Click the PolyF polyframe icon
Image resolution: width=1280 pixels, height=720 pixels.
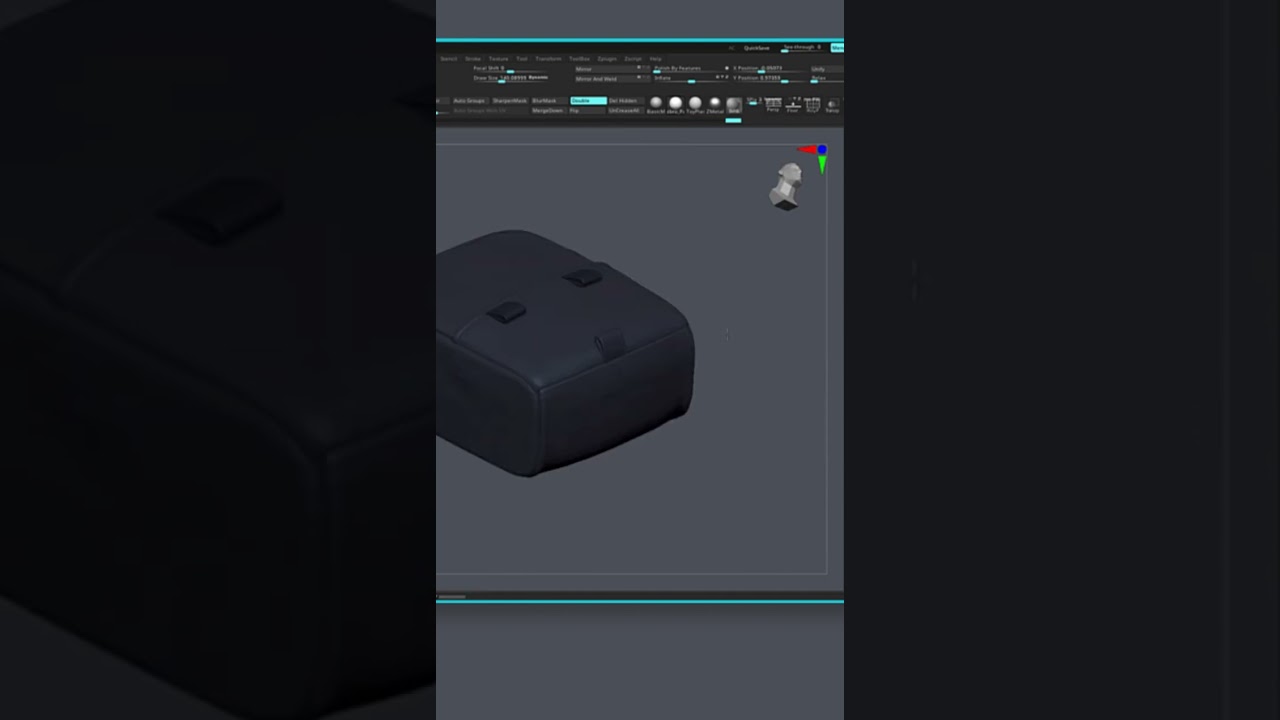(x=812, y=104)
